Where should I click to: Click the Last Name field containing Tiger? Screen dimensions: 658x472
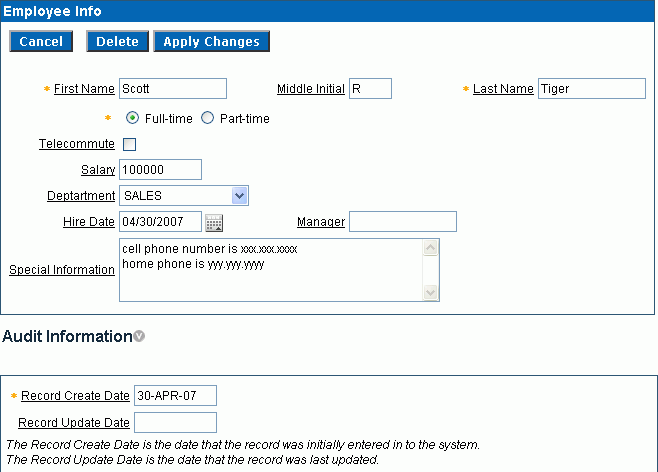(591, 89)
